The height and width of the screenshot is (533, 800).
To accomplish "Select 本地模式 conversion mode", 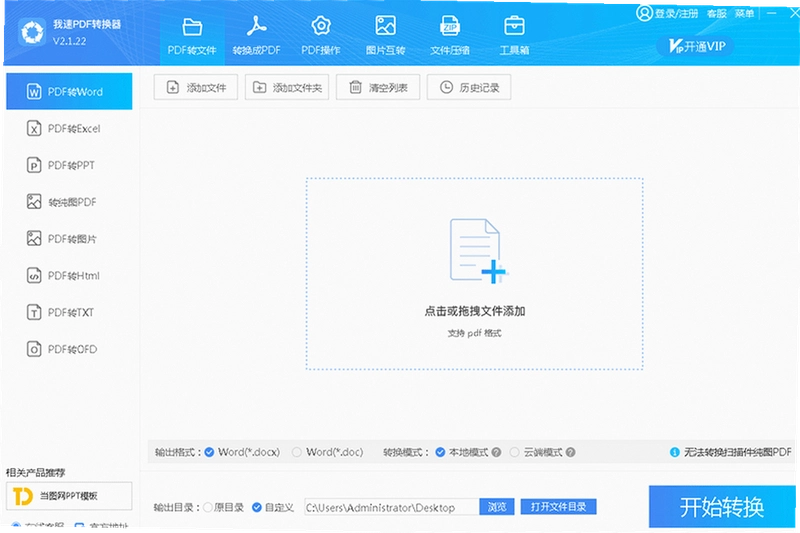I will tap(462, 452).
